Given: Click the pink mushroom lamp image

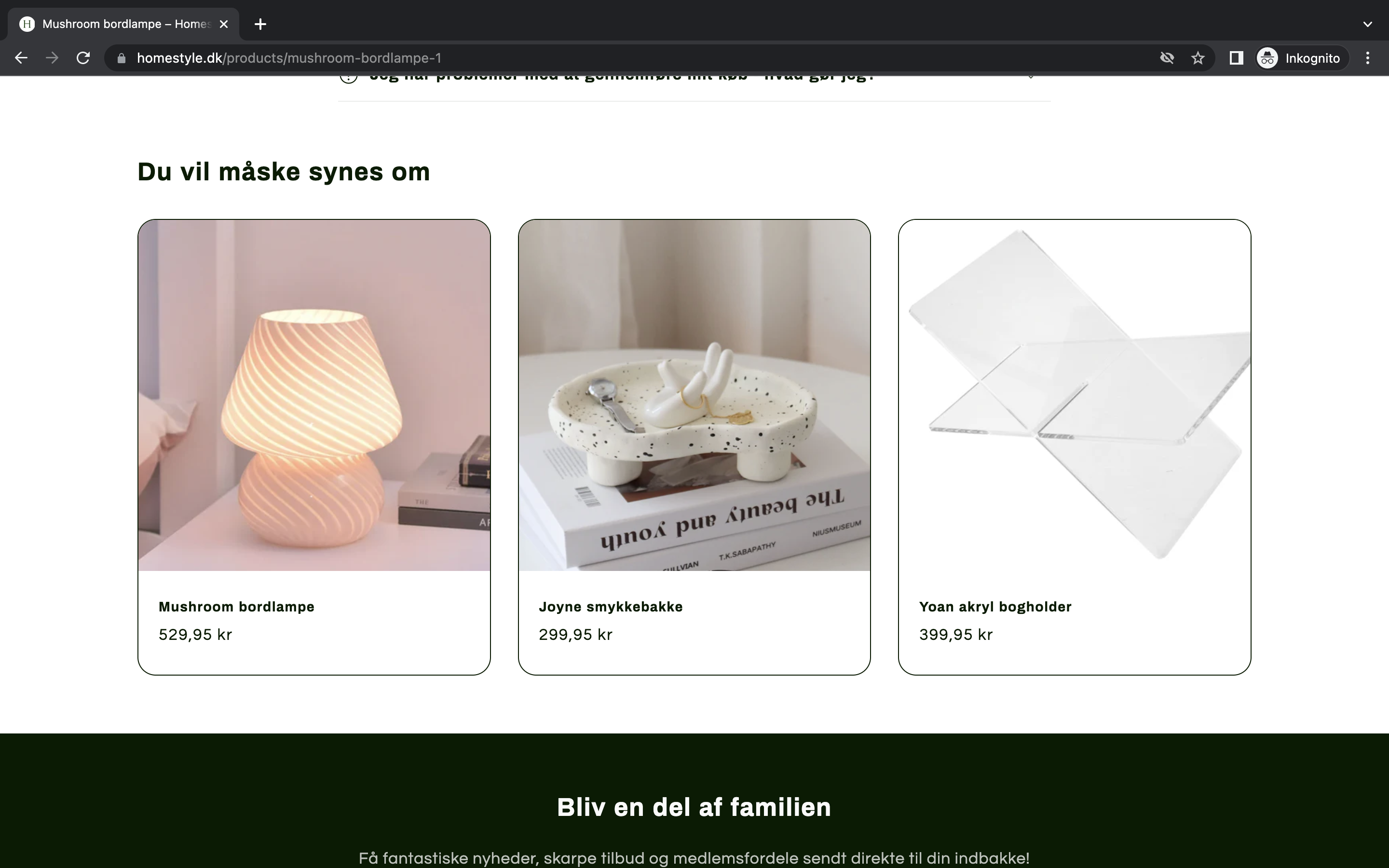Looking at the screenshot, I should point(314,395).
